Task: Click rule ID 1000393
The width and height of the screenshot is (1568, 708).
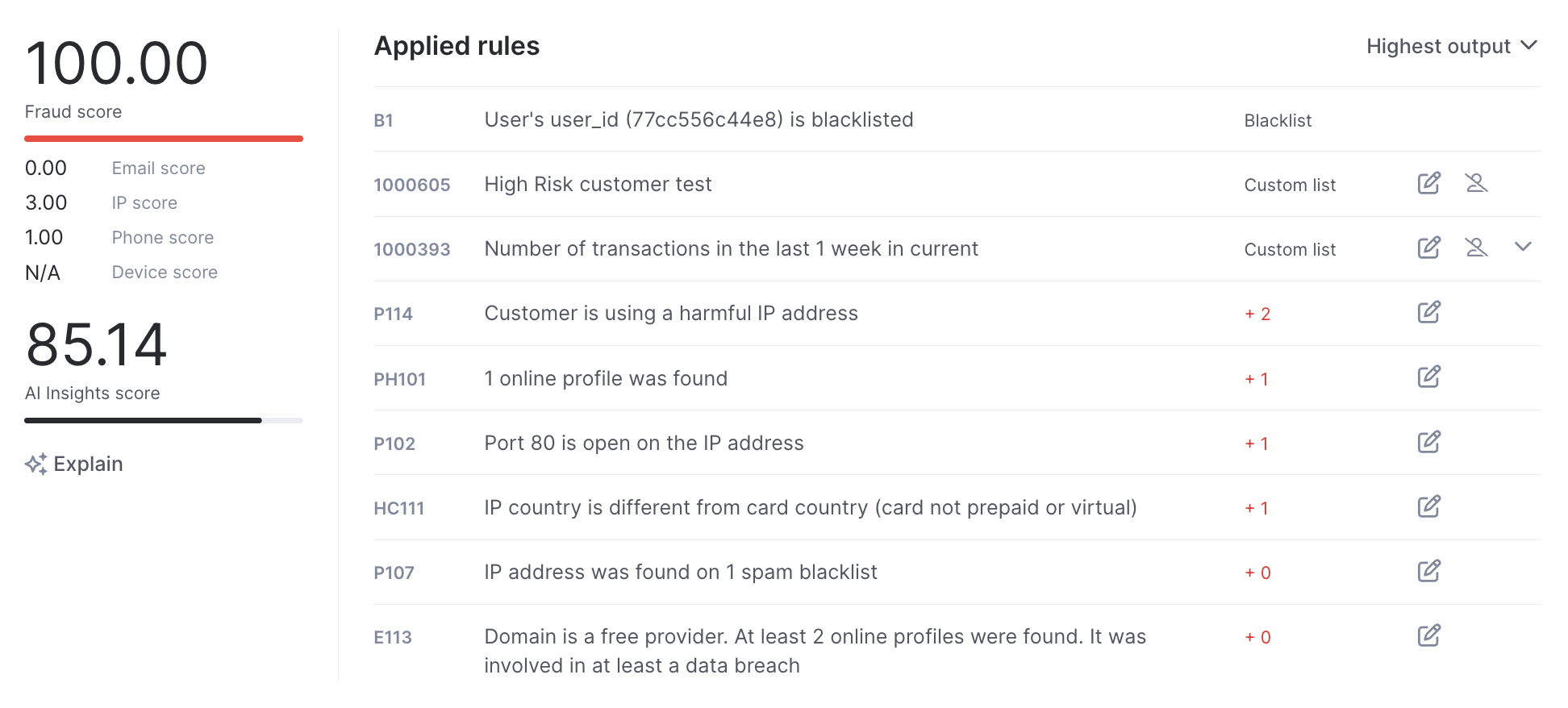Action: click(411, 250)
